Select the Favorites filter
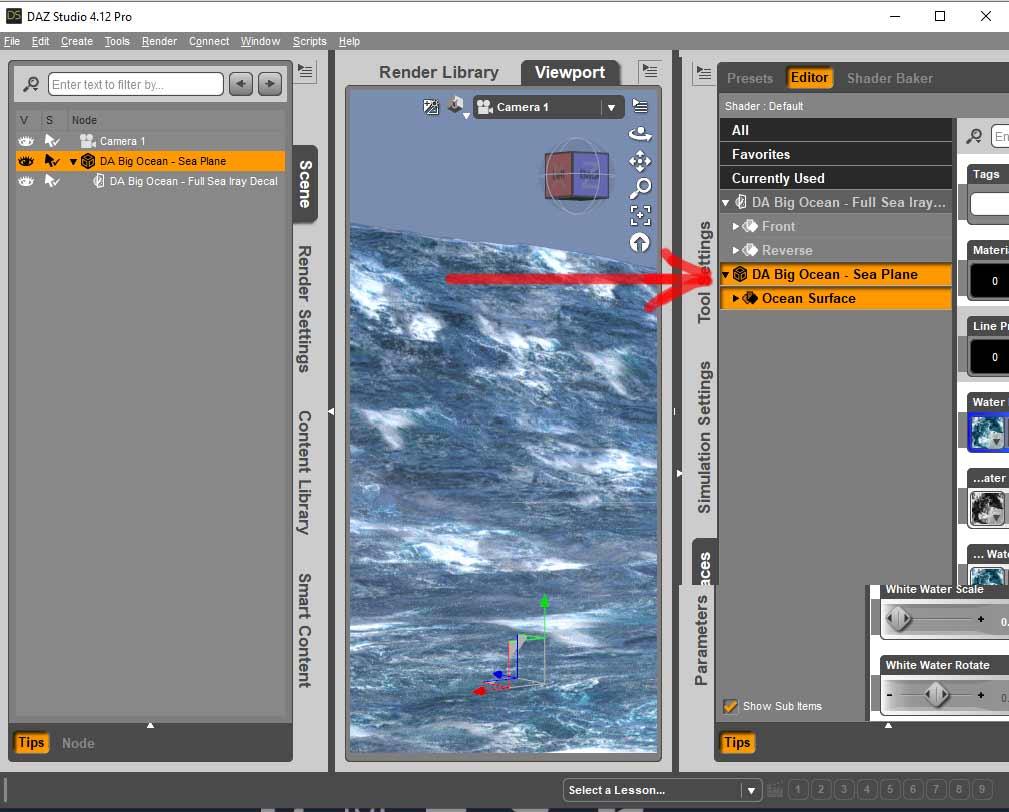 pos(835,154)
